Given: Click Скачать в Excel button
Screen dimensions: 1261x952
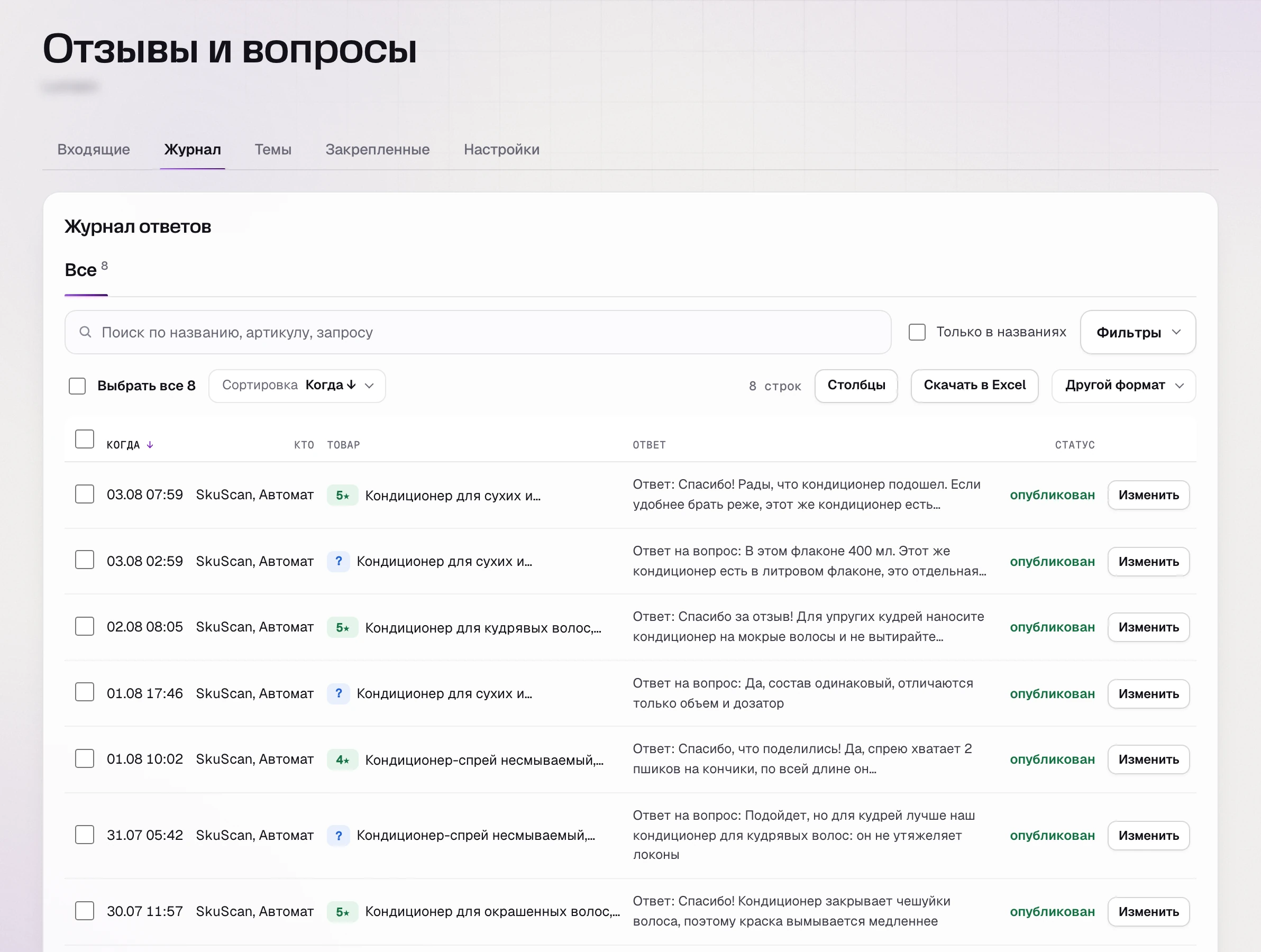Looking at the screenshot, I should pos(974,386).
